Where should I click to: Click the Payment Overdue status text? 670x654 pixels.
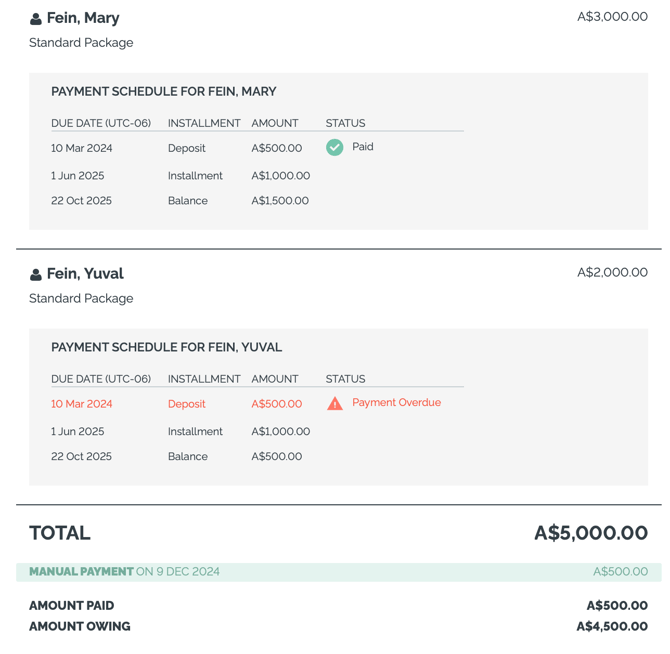pyautogui.click(x=396, y=402)
